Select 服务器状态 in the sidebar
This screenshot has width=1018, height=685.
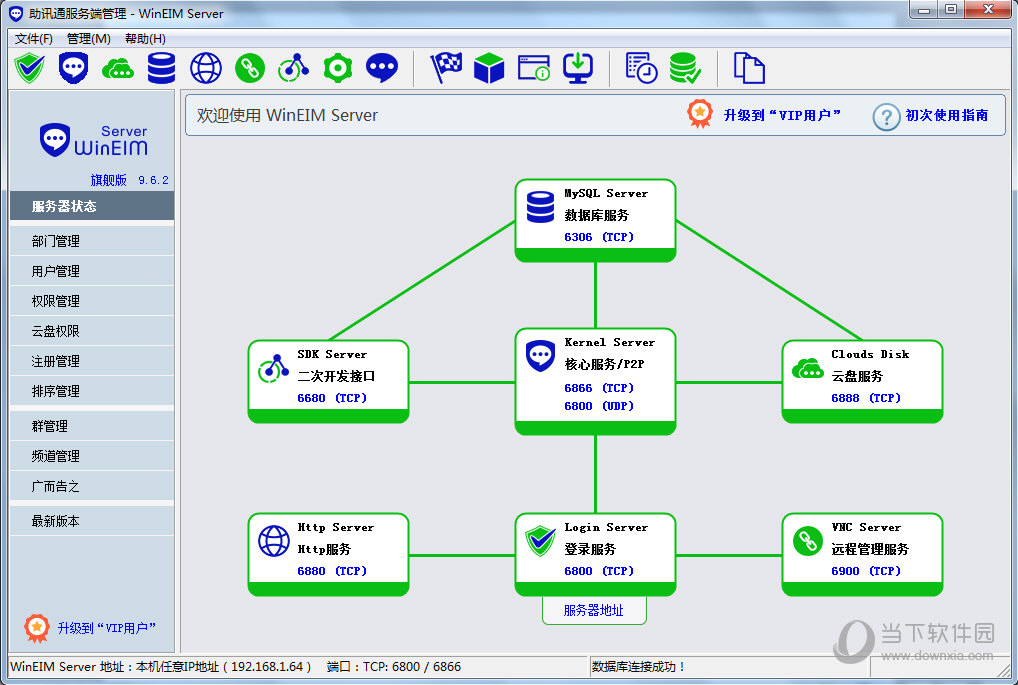pyautogui.click(x=92, y=206)
